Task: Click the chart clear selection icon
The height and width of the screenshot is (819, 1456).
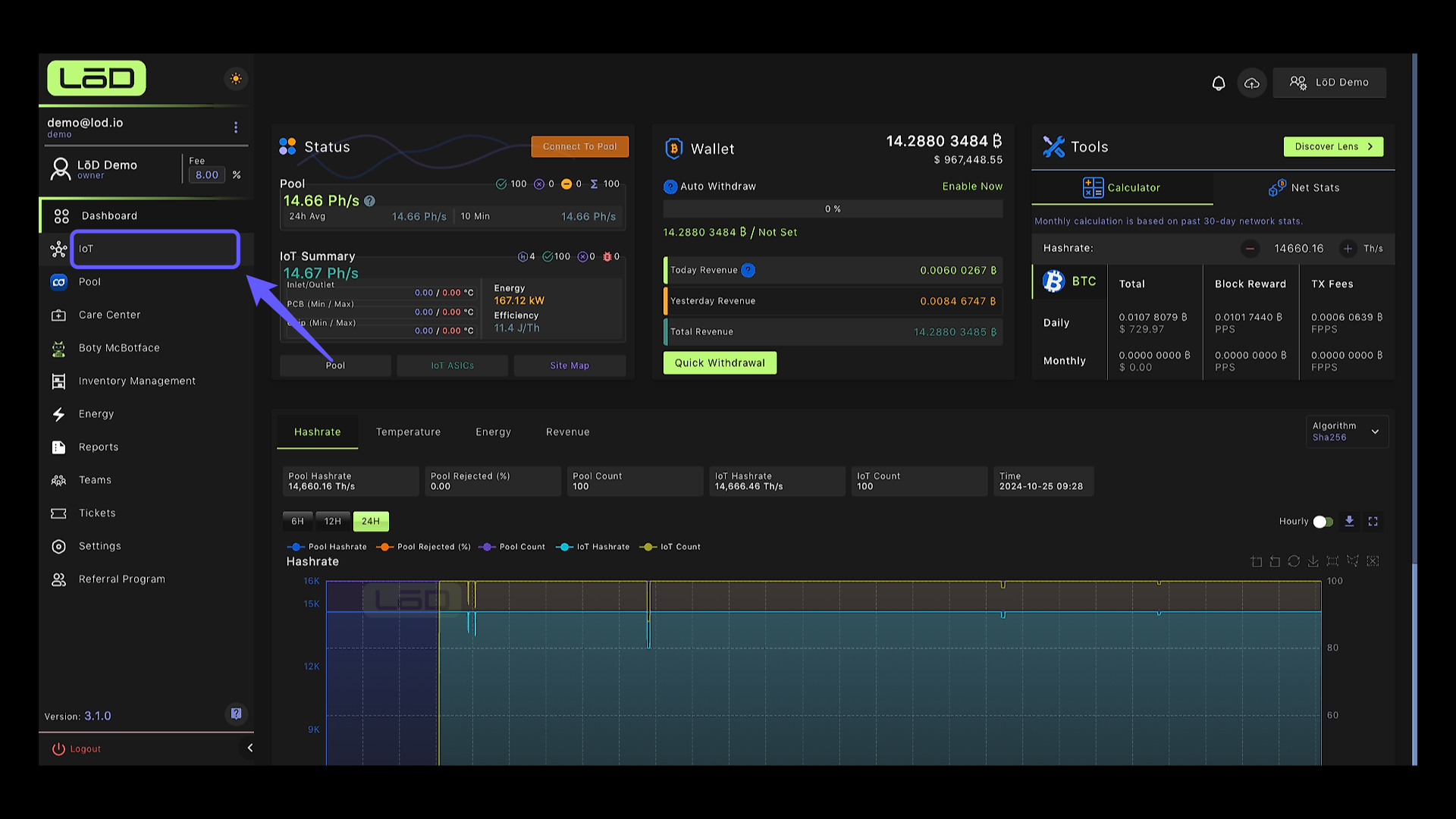Action: click(1373, 562)
